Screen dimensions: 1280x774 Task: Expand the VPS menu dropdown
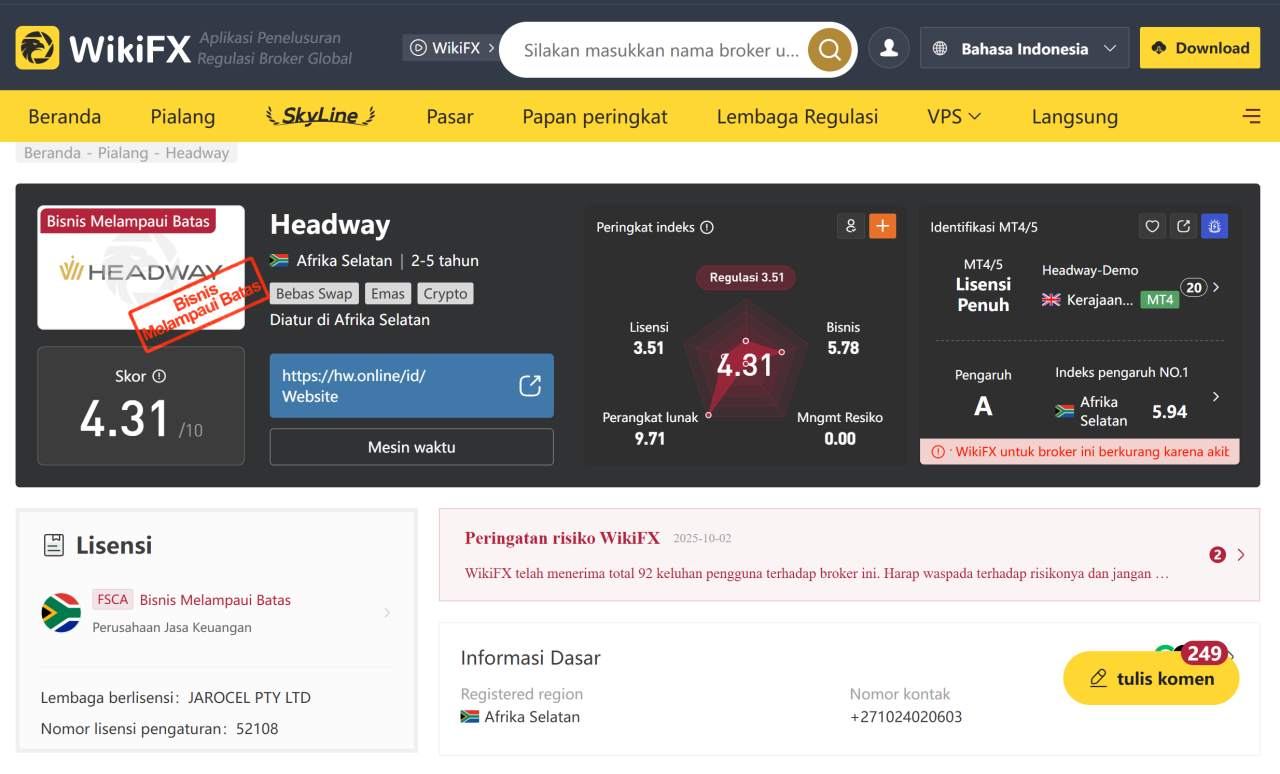[x=954, y=116]
